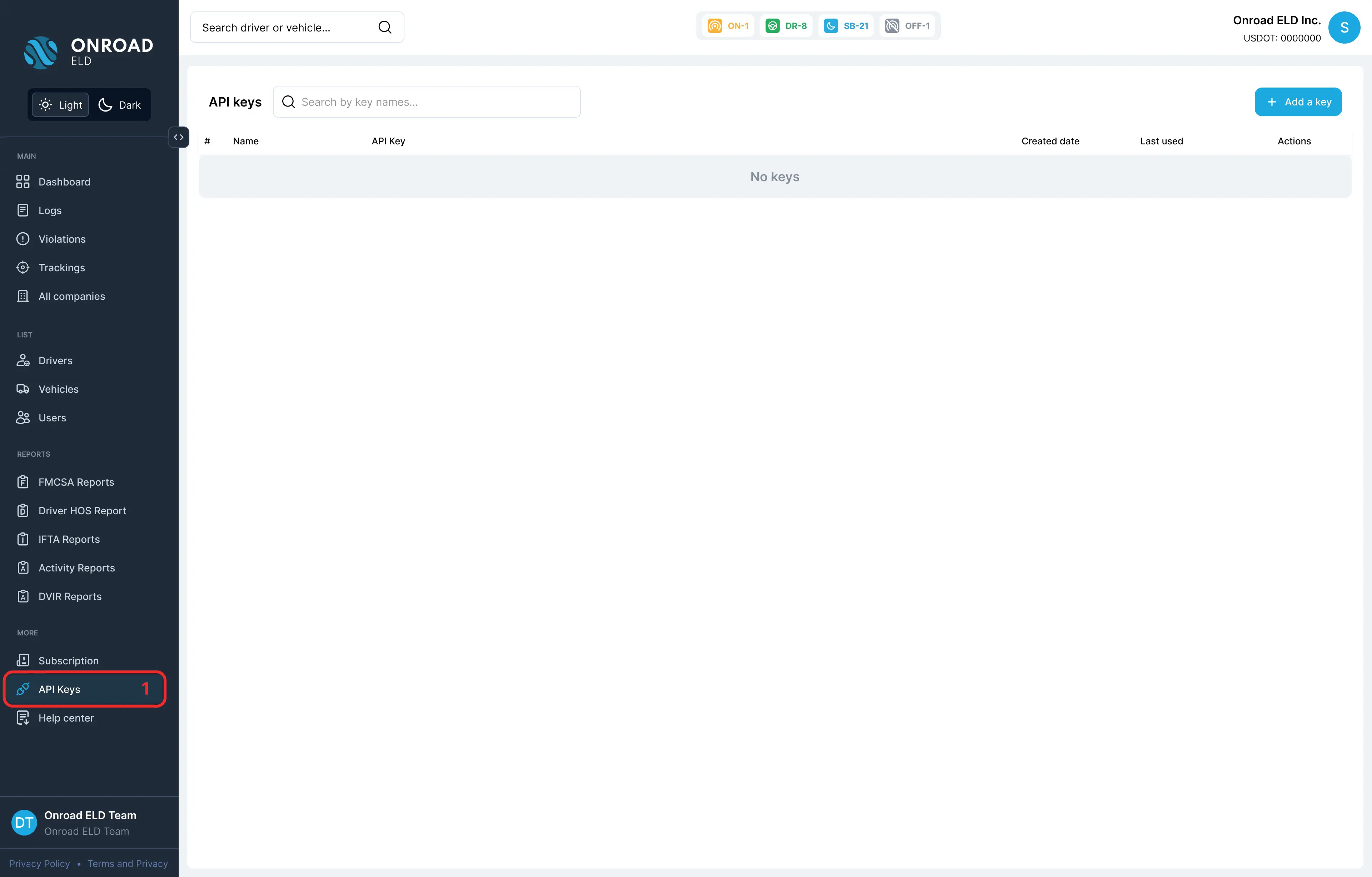
Task: Click the magnifier icon in key search
Action: tap(288, 102)
